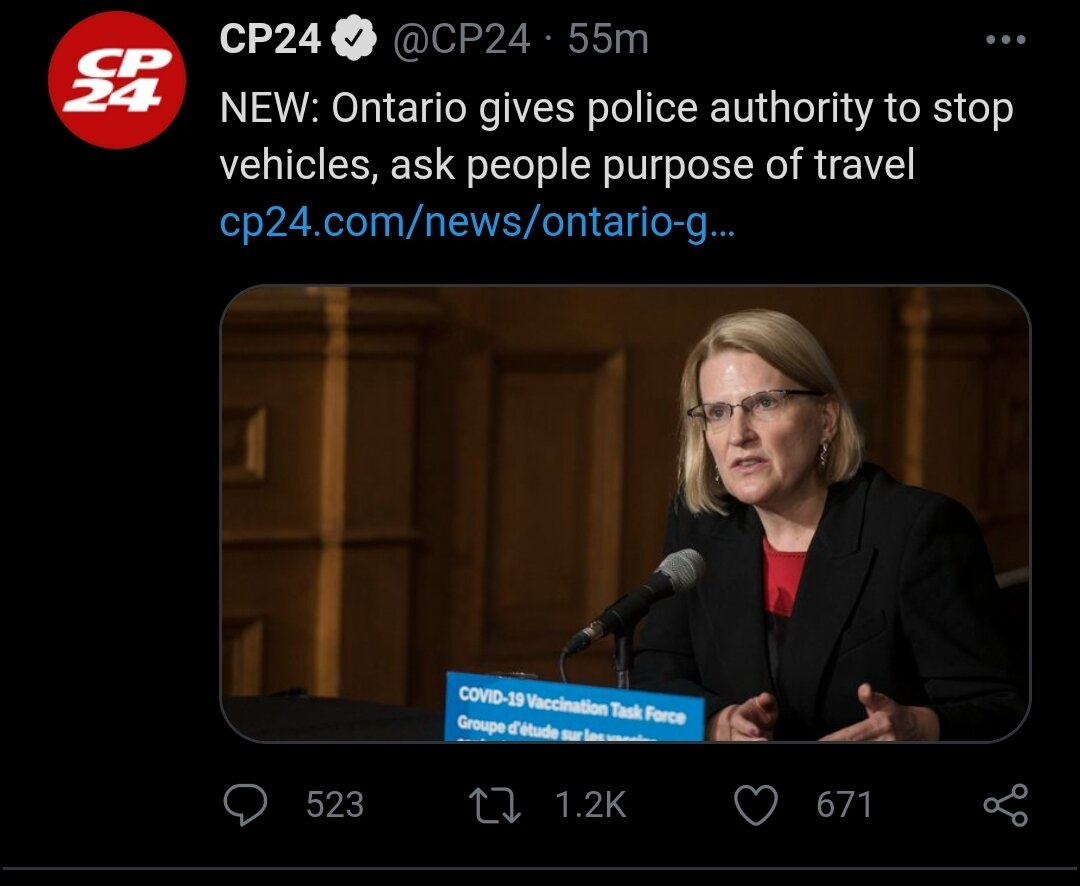Image resolution: width=1080 pixels, height=886 pixels.
Task: Click the 671 likes count
Action: [x=845, y=805]
